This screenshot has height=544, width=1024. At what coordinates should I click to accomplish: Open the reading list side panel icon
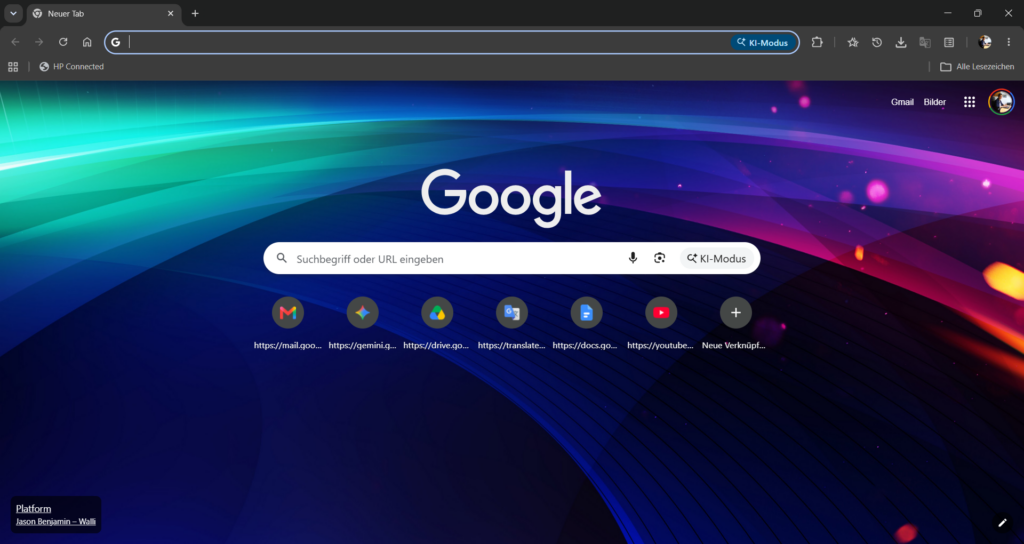click(x=949, y=42)
